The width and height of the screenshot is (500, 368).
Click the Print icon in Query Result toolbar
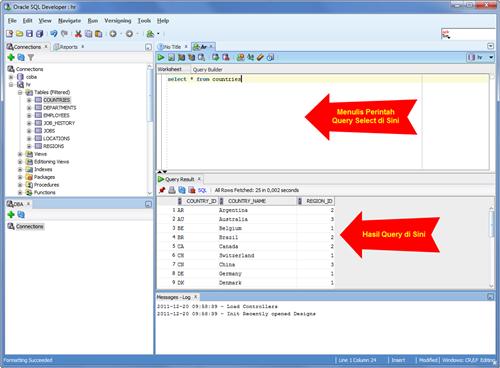click(x=172, y=190)
